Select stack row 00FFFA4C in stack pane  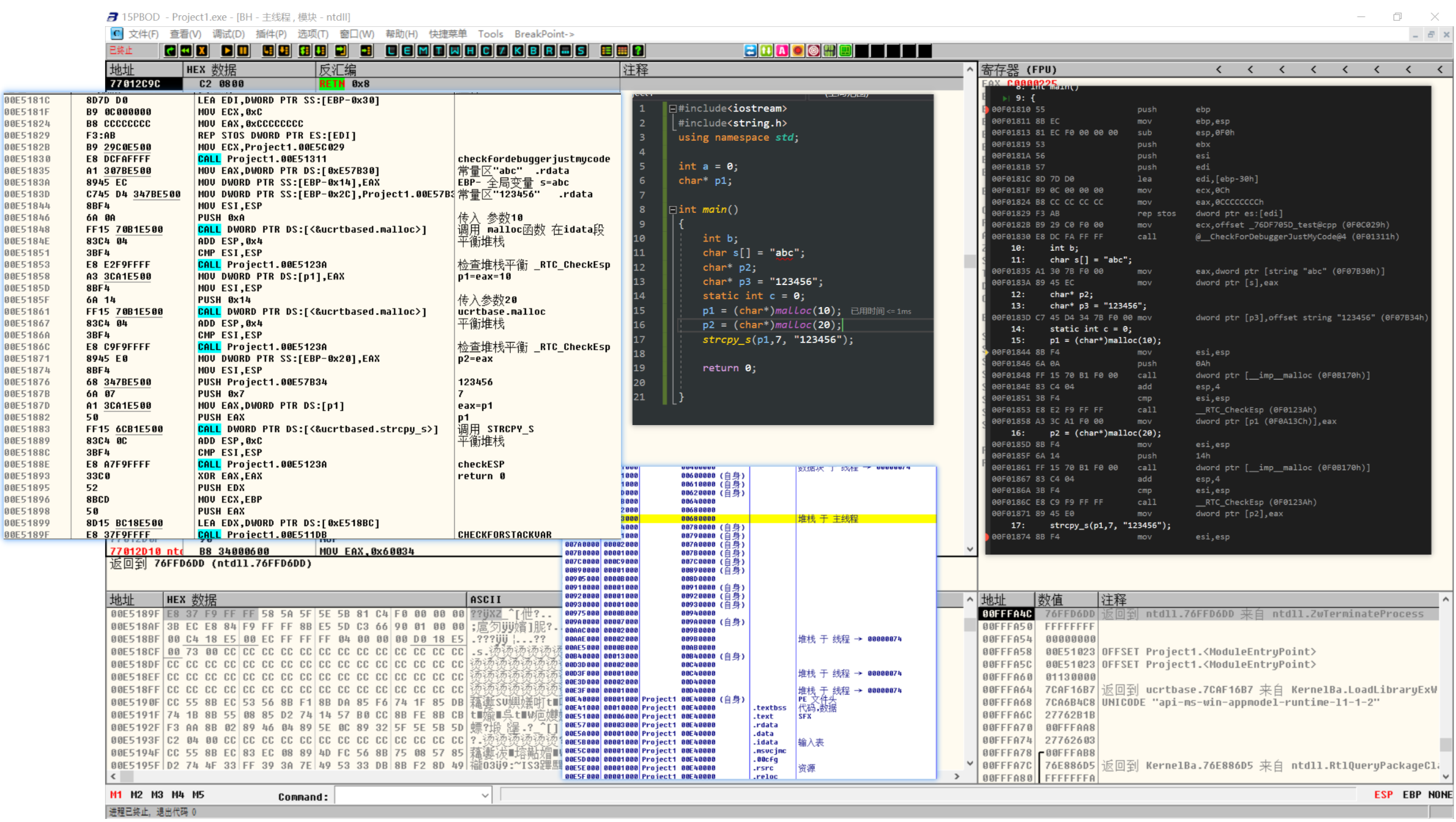1209,614
